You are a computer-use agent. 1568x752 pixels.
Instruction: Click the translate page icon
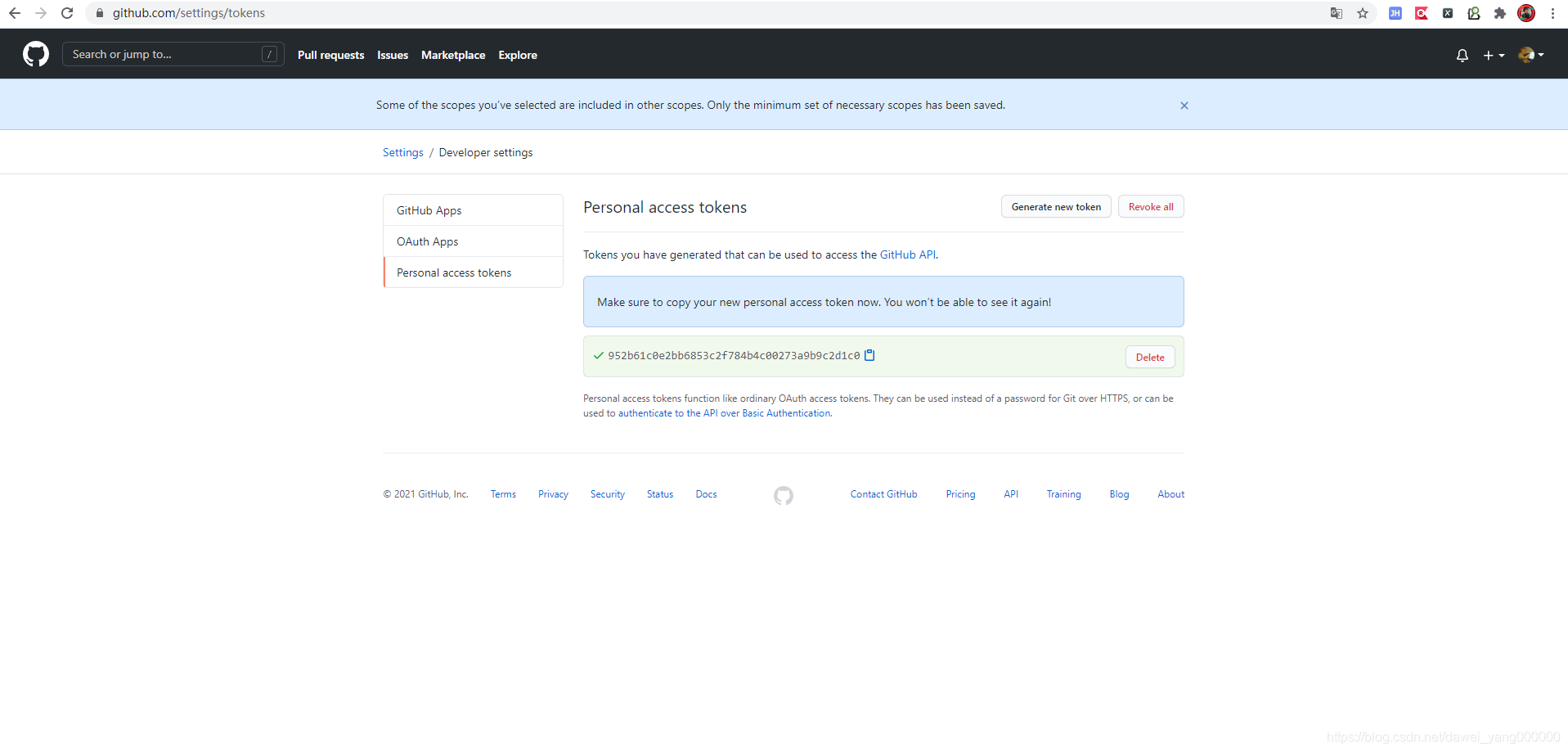click(1337, 13)
